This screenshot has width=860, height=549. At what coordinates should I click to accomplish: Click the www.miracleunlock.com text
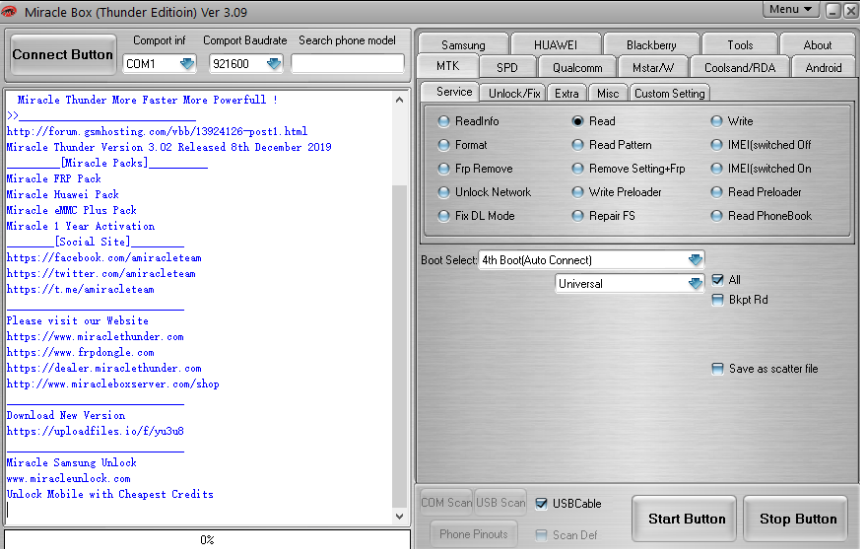pyautogui.click(x=69, y=478)
